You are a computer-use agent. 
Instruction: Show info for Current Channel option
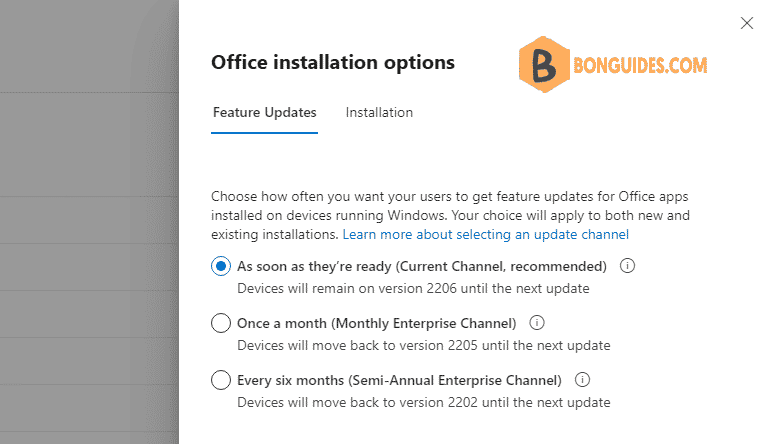click(627, 266)
